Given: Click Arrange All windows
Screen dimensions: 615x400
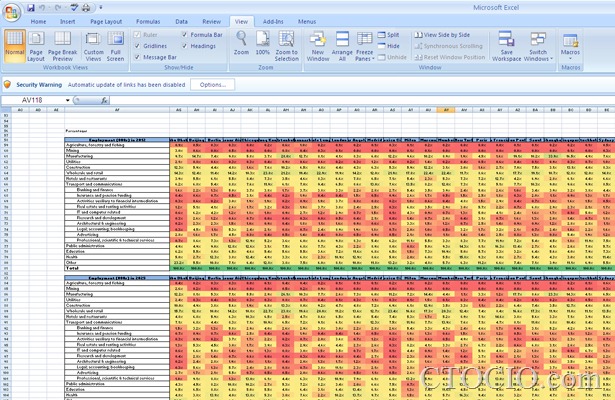Looking at the screenshot, I should [x=342, y=46].
